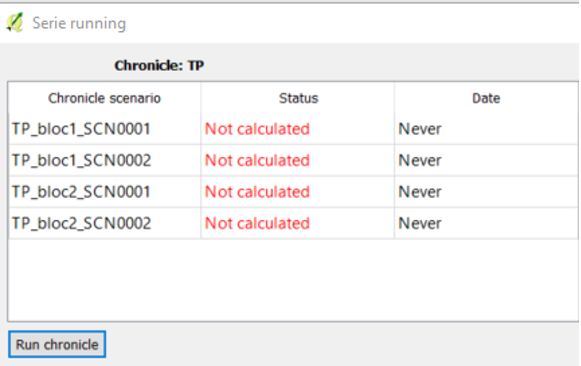This screenshot has width=581, height=366.
Task: Click the Never date for TP_bloc2_SCN0002
Action: [x=420, y=223]
